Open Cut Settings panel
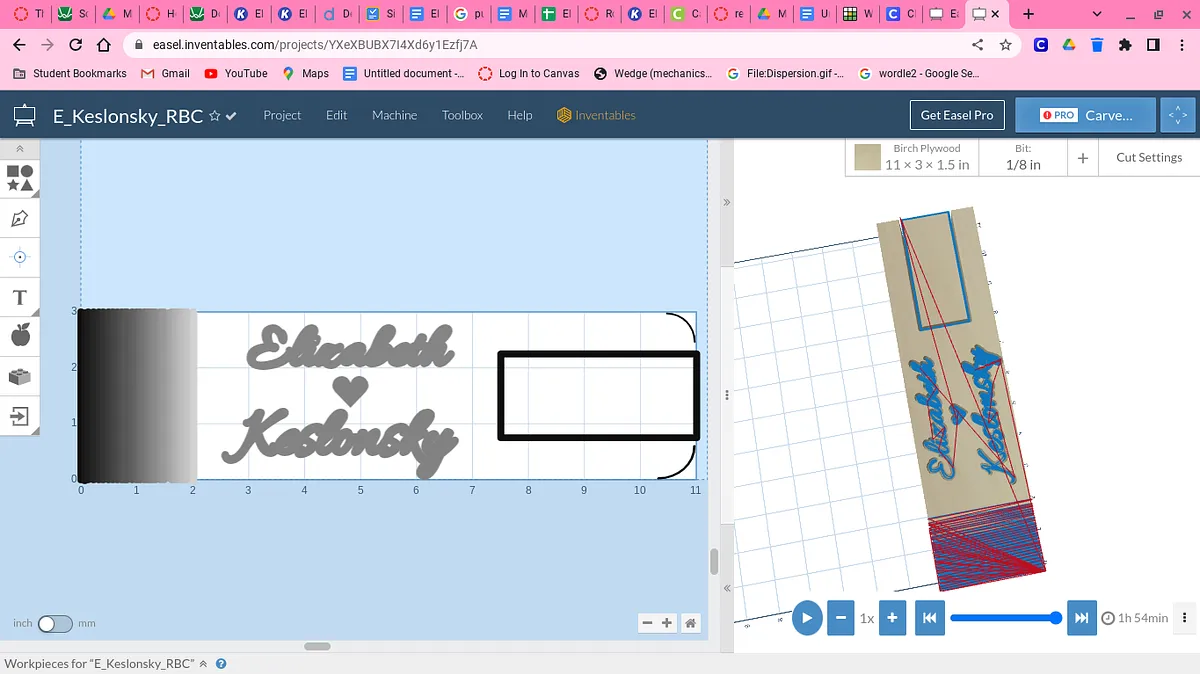This screenshot has width=1200, height=674. click(x=1149, y=157)
